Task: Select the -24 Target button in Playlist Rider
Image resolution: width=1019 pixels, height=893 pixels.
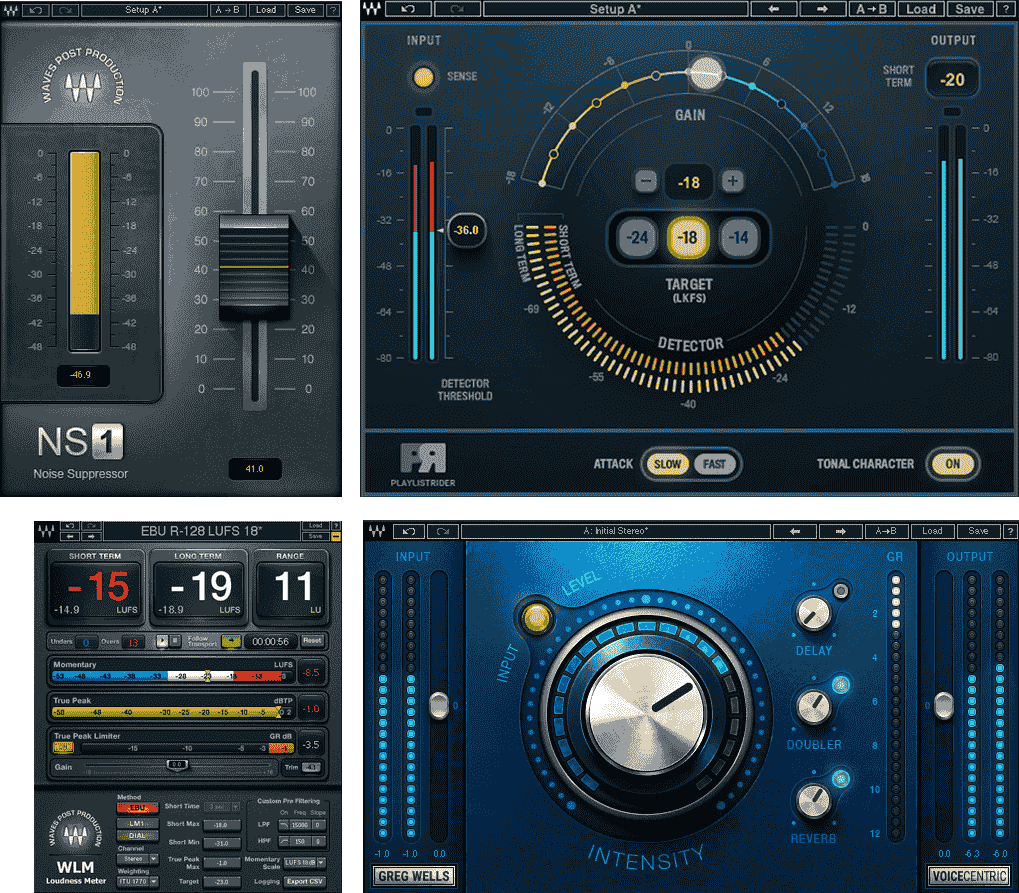Action: pyautogui.click(x=637, y=238)
